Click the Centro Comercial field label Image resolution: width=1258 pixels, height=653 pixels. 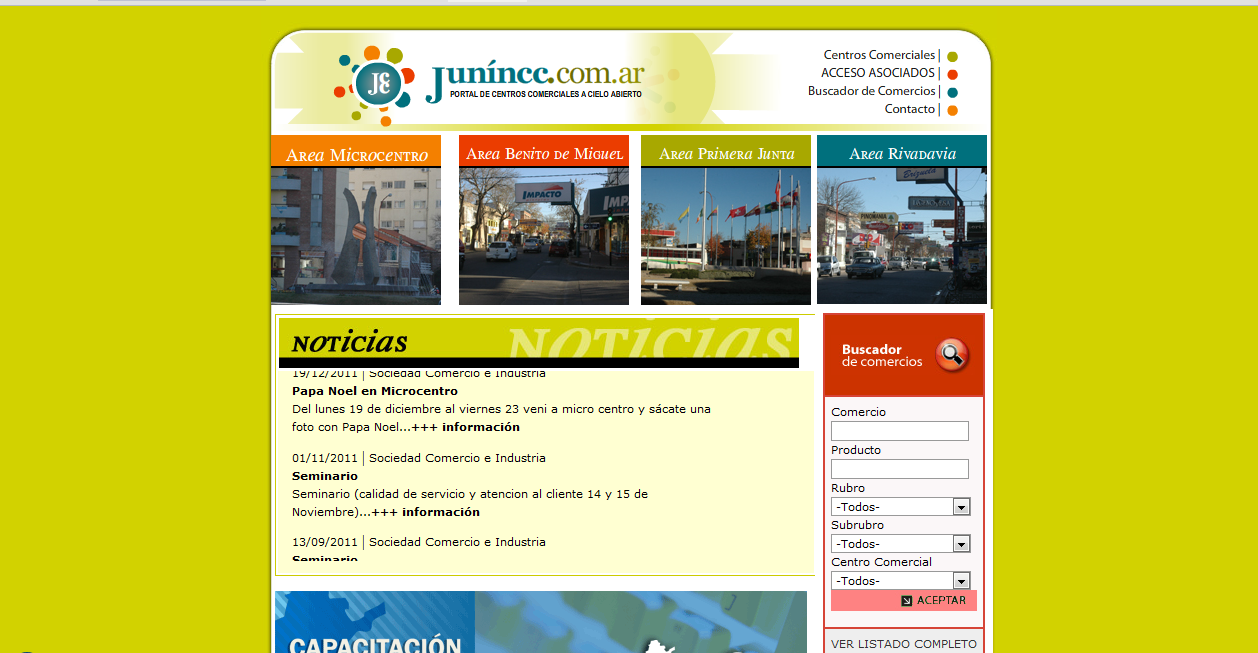coord(881,562)
